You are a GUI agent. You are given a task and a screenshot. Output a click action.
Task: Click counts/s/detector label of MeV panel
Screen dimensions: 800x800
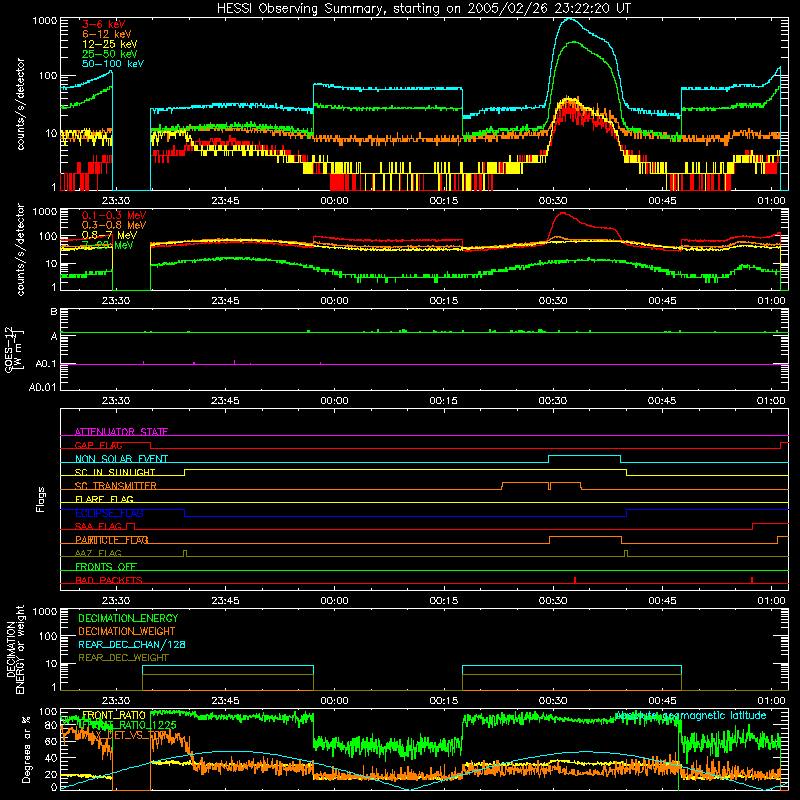[20, 250]
